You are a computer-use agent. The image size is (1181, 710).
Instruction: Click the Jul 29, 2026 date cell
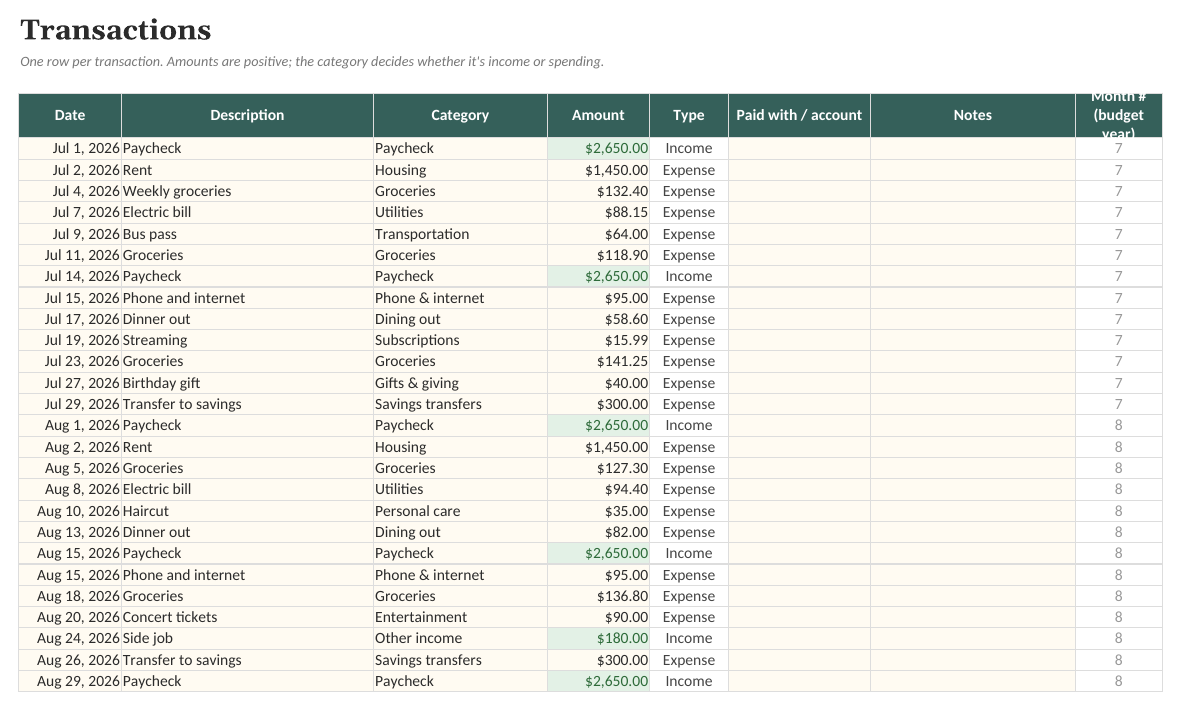tap(70, 404)
